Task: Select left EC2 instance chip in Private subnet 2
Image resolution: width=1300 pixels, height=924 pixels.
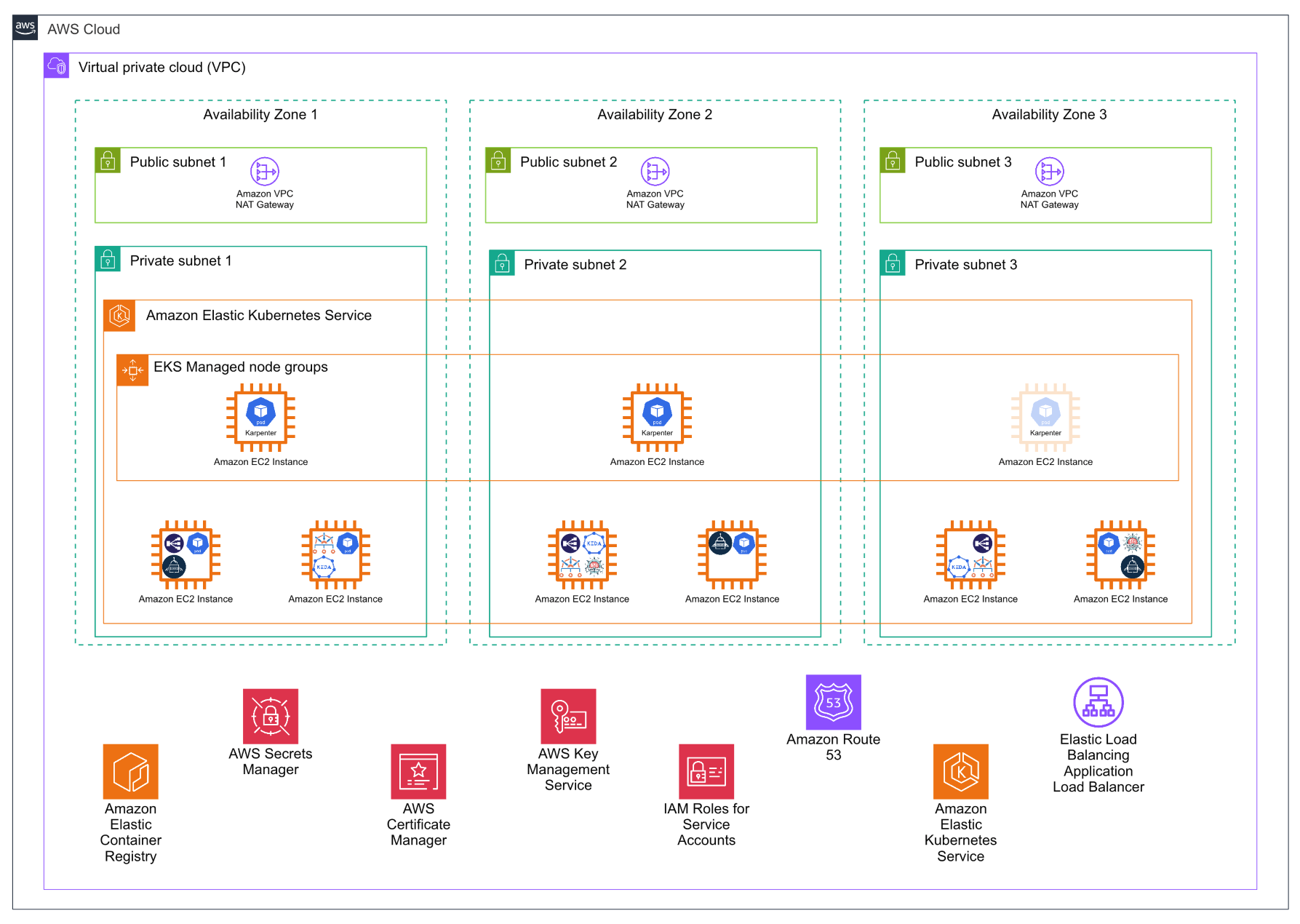Action: 582,554
